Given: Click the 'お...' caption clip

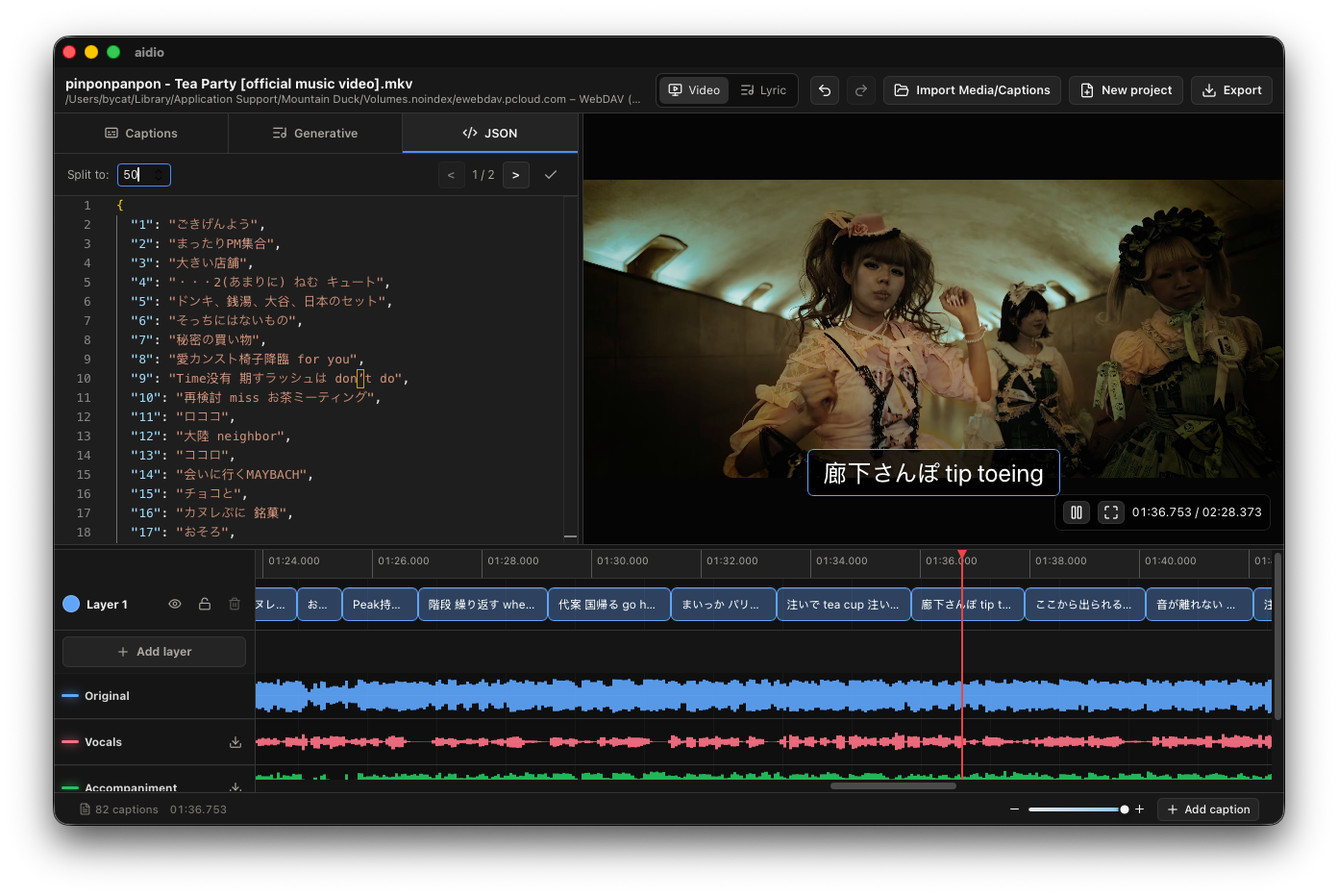Looking at the screenshot, I should tap(318, 605).
